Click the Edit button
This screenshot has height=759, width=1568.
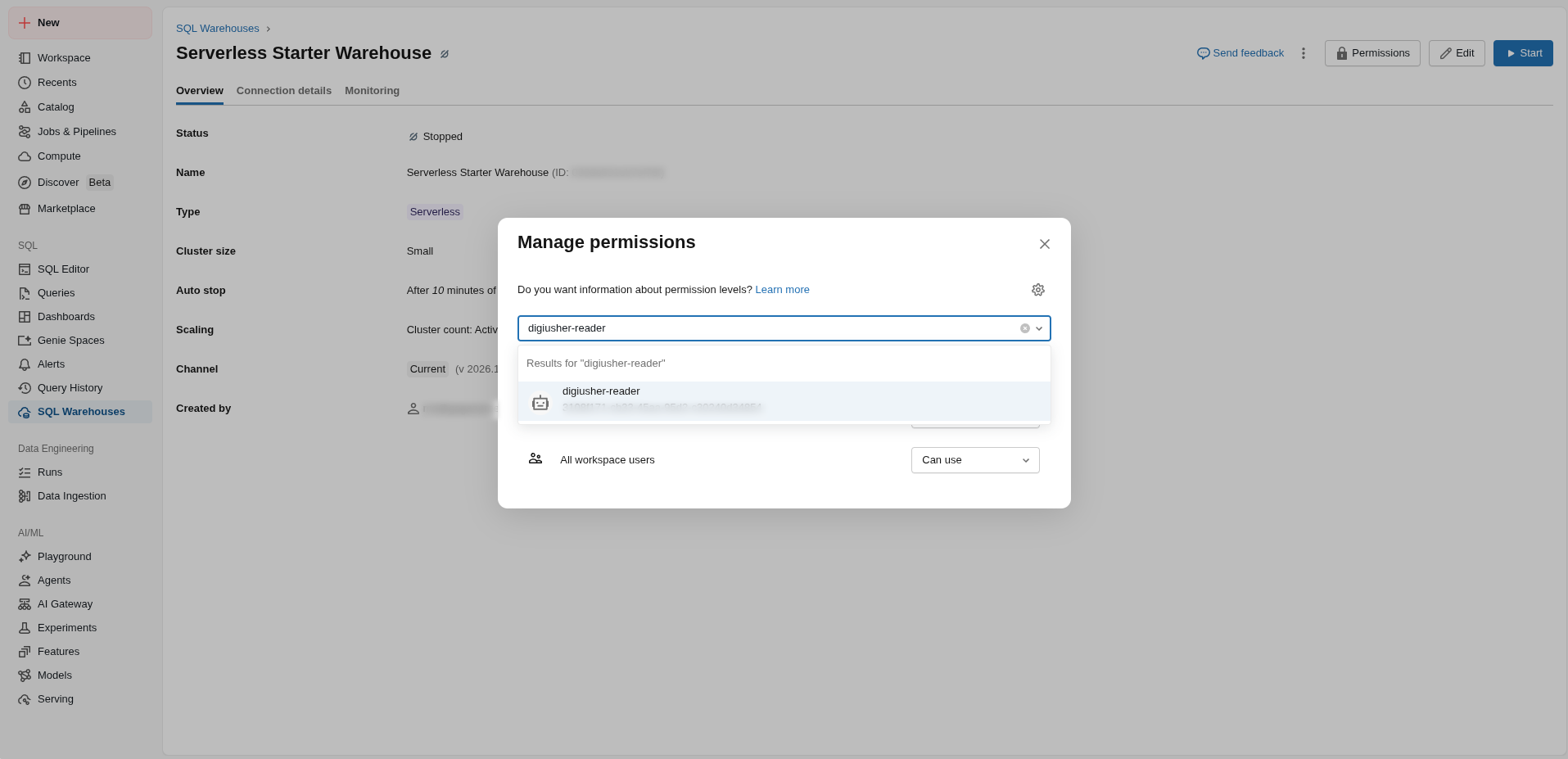(x=1457, y=53)
